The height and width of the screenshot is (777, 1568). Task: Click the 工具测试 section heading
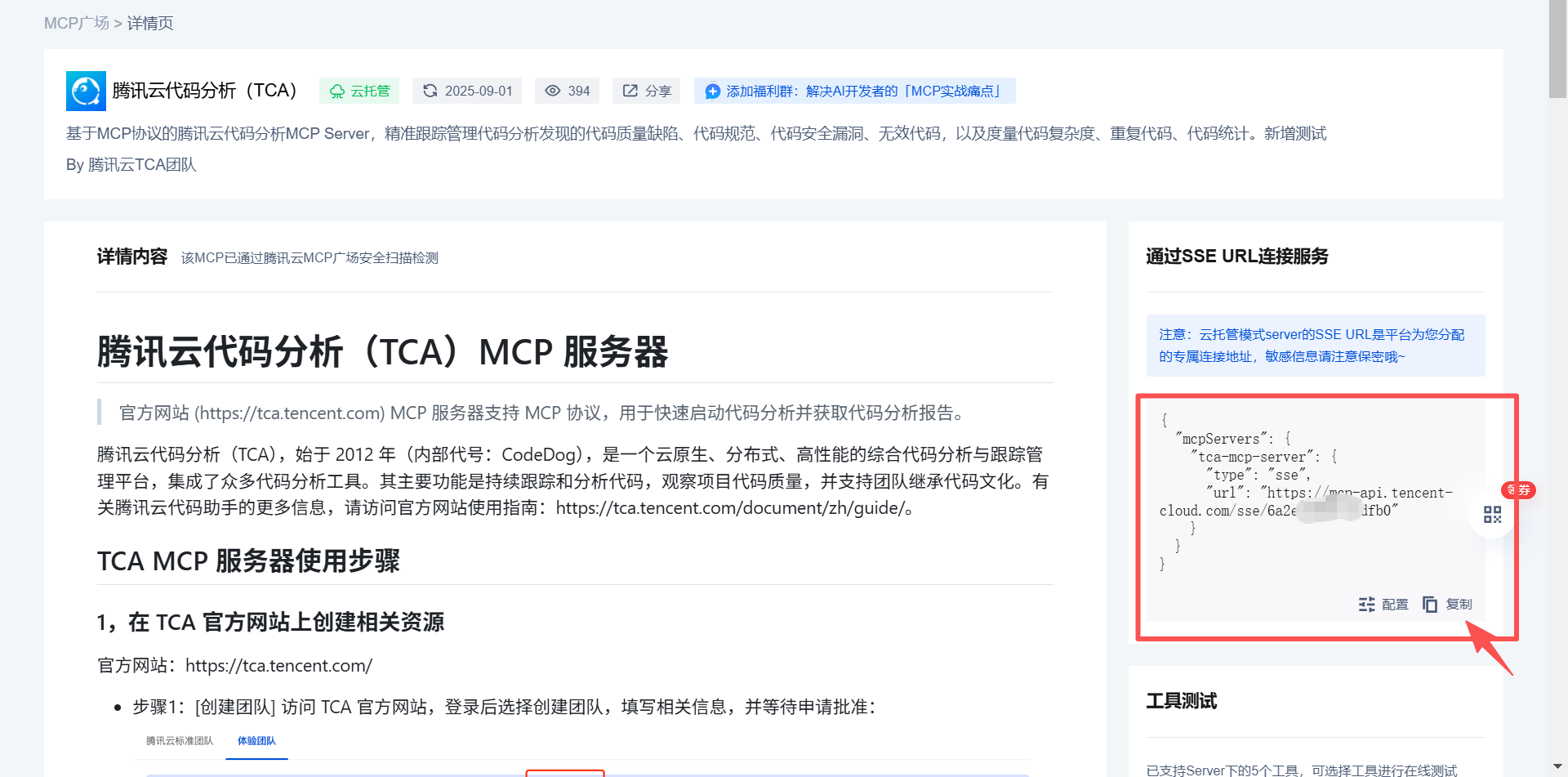[x=1182, y=701]
